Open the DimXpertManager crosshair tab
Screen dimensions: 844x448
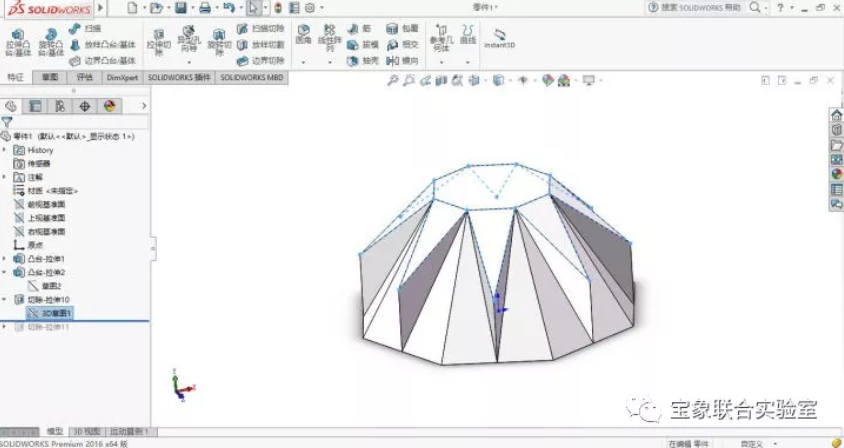click(85, 106)
